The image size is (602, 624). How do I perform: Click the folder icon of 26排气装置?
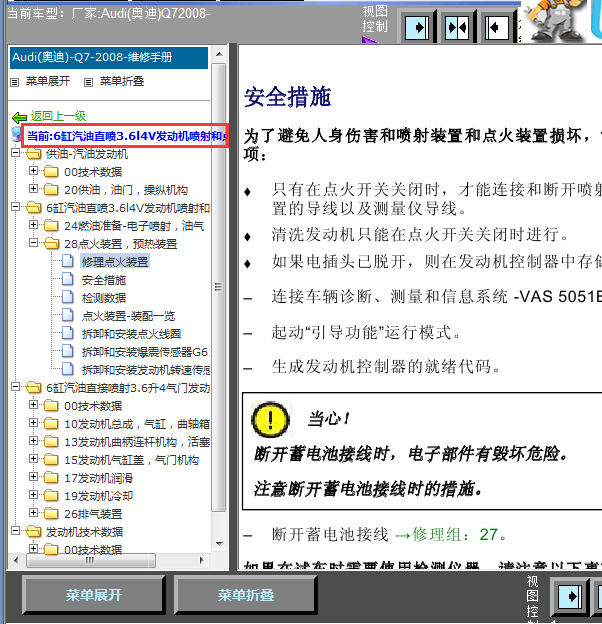point(51,513)
